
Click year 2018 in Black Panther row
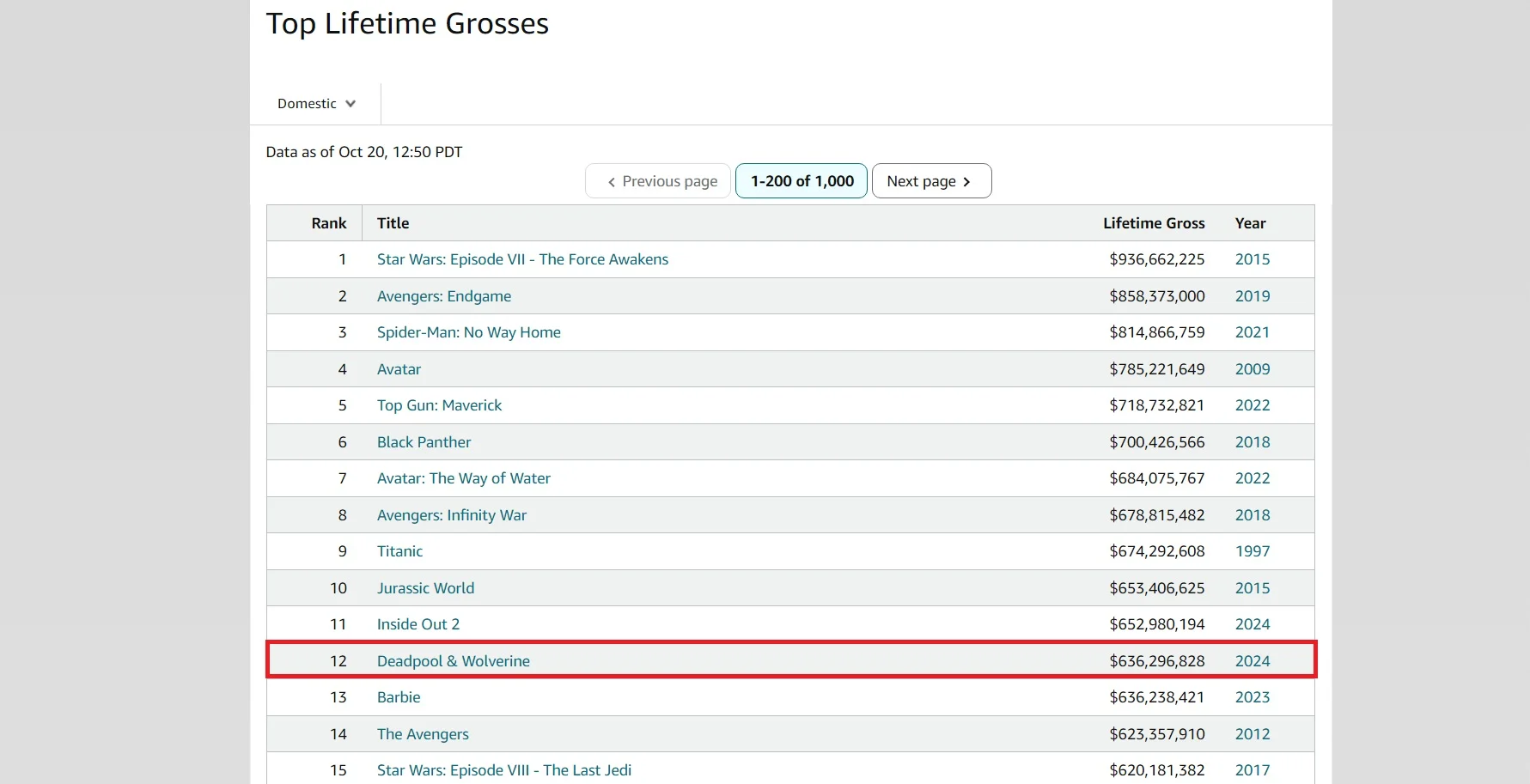(x=1253, y=442)
